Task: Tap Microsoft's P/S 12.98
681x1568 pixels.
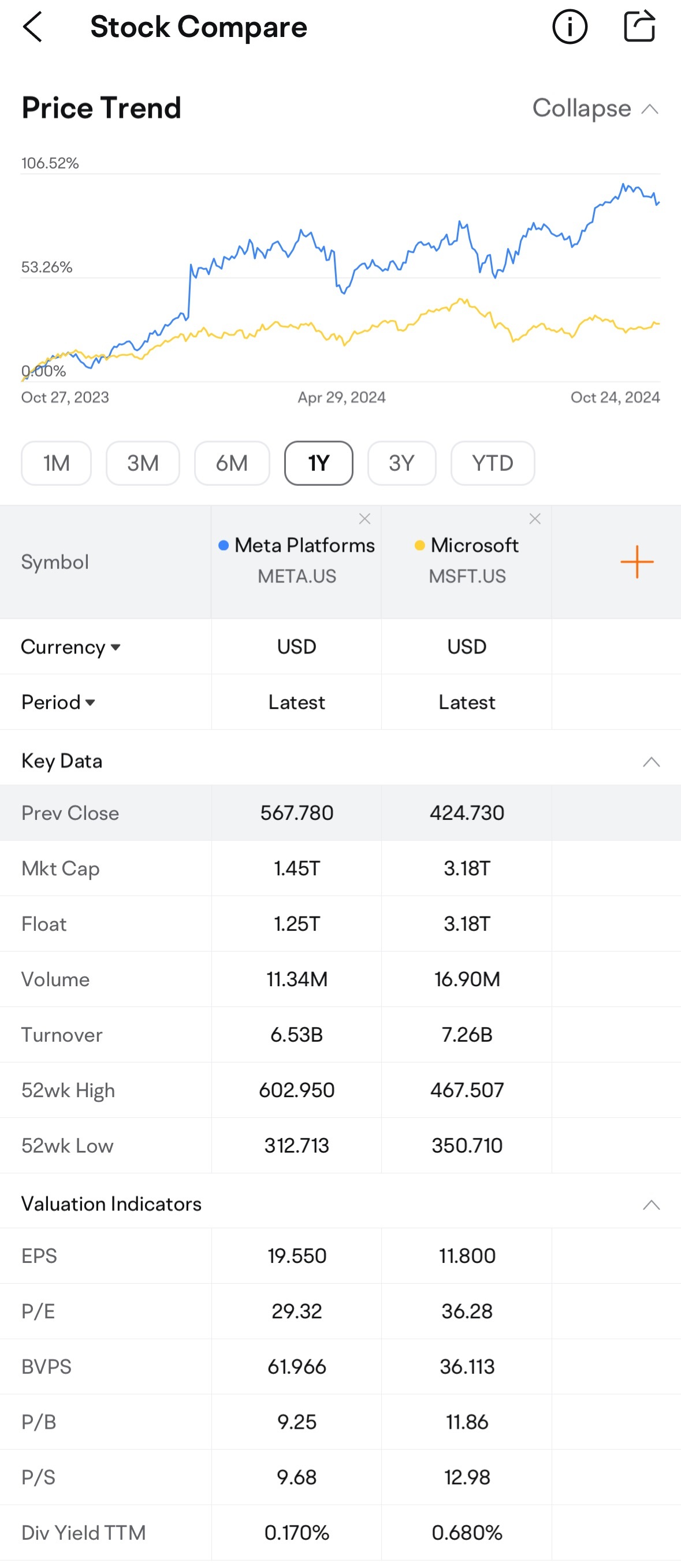Action: tap(467, 1477)
